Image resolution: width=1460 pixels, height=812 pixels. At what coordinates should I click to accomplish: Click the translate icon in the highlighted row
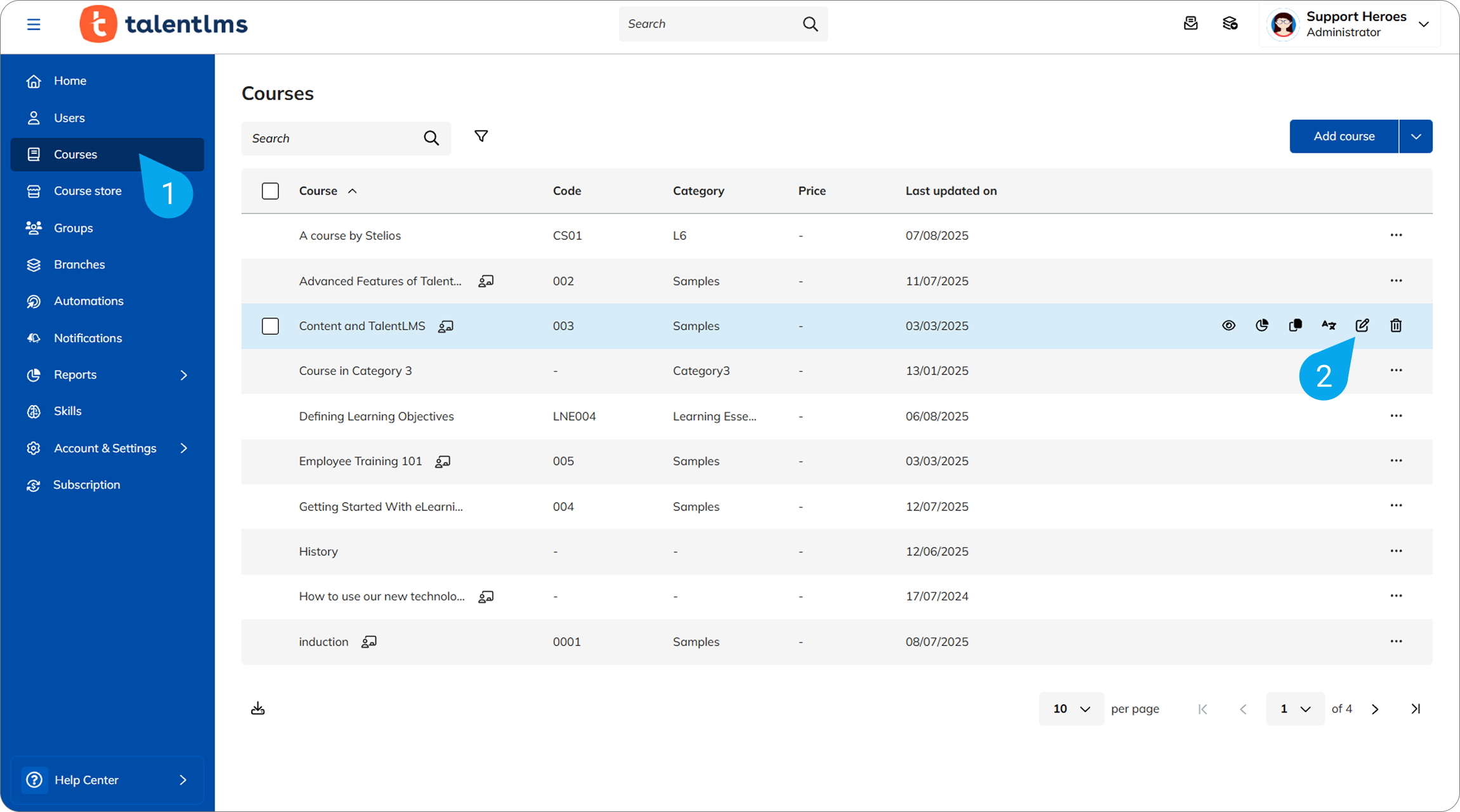click(x=1328, y=325)
